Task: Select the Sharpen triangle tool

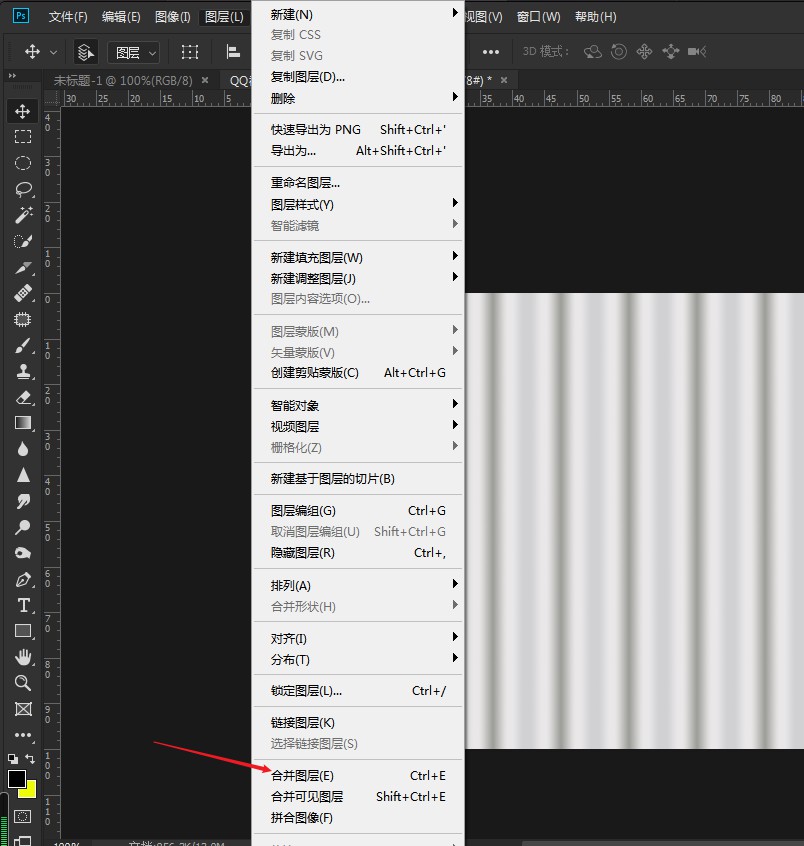Action: pyautogui.click(x=23, y=475)
